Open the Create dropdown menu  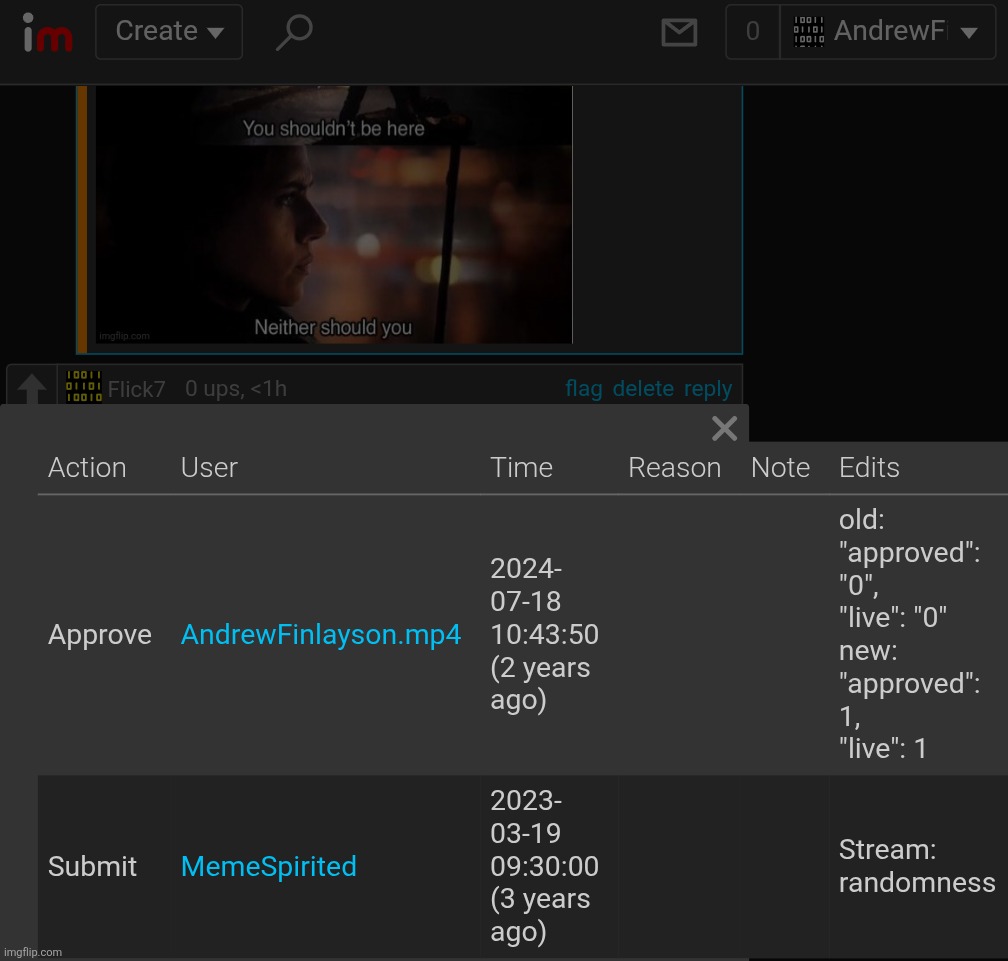(169, 32)
